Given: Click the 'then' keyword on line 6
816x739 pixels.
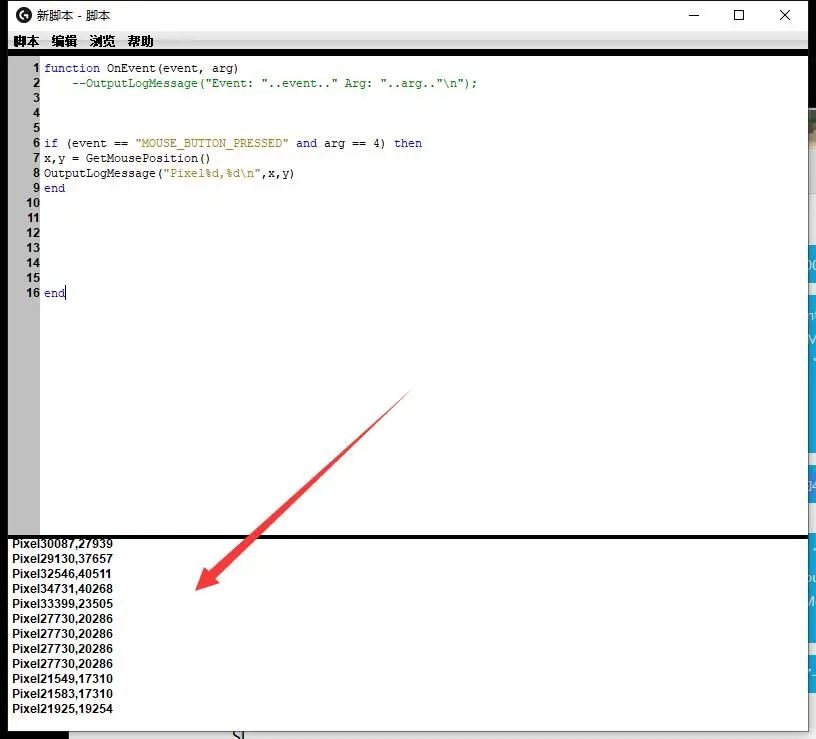Looking at the screenshot, I should 408,143.
